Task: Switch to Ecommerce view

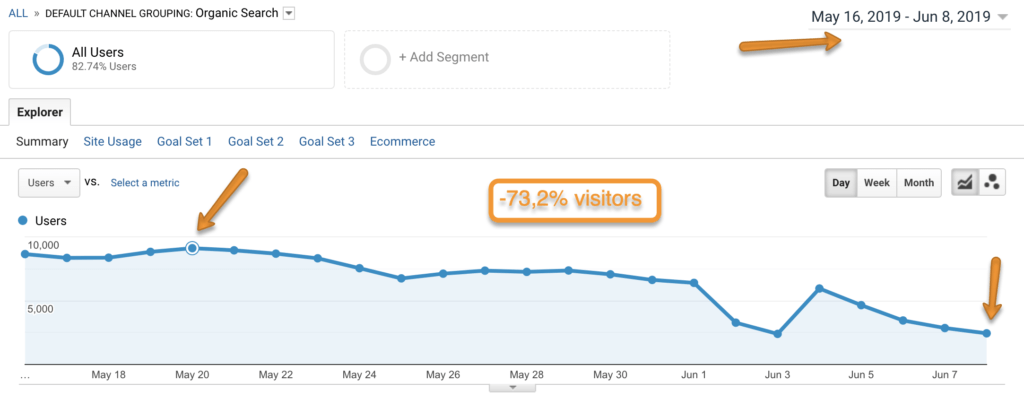Action: [x=402, y=142]
